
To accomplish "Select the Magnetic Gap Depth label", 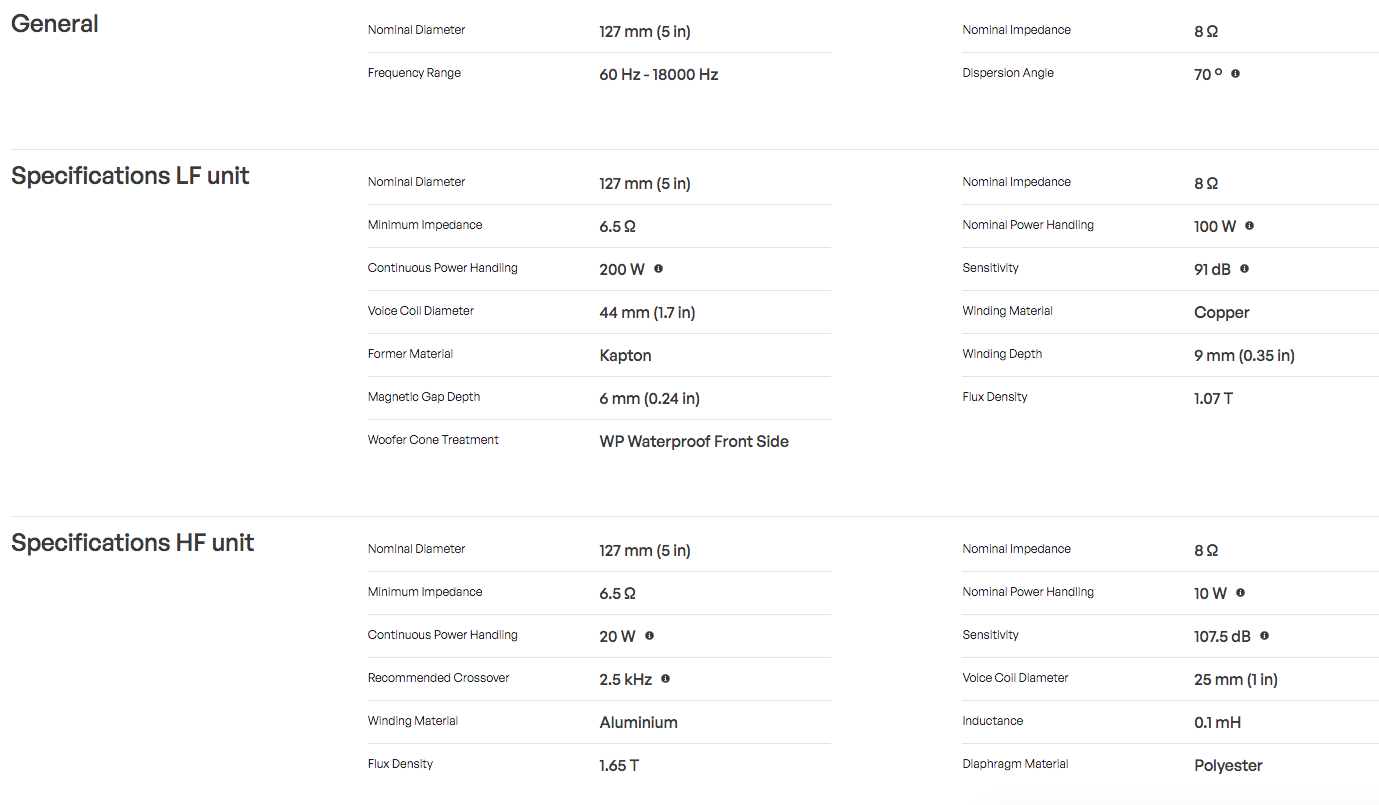I will 424,397.
